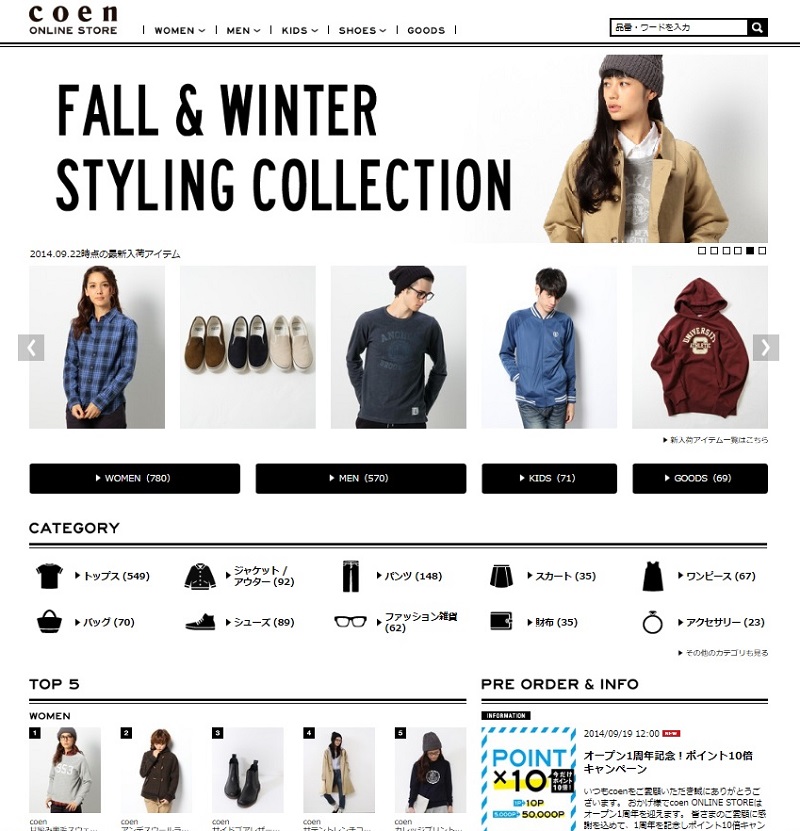Image resolution: width=800 pixels, height=831 pixels.
Task: Open the skirt category icon
Action: [x=501, y=576]
